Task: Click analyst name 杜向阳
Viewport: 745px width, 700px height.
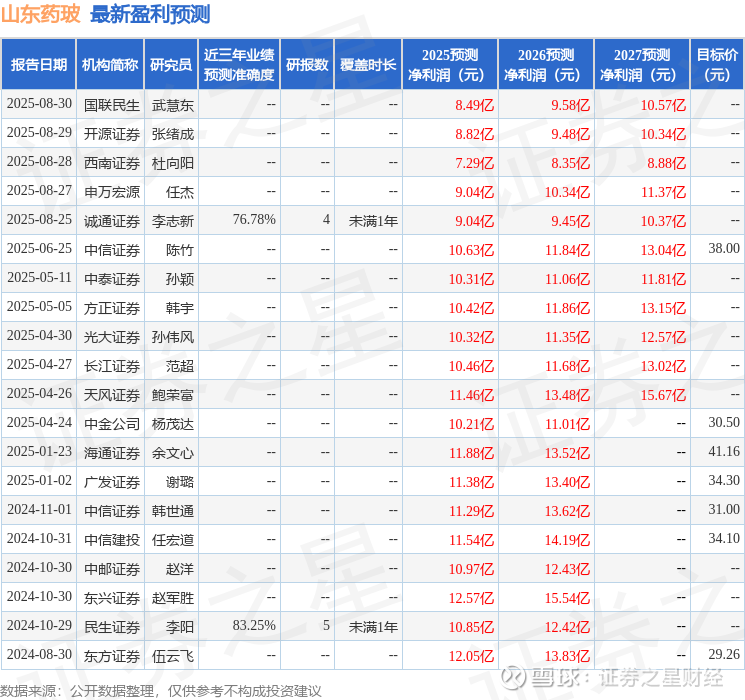Action: coord(173,163)
